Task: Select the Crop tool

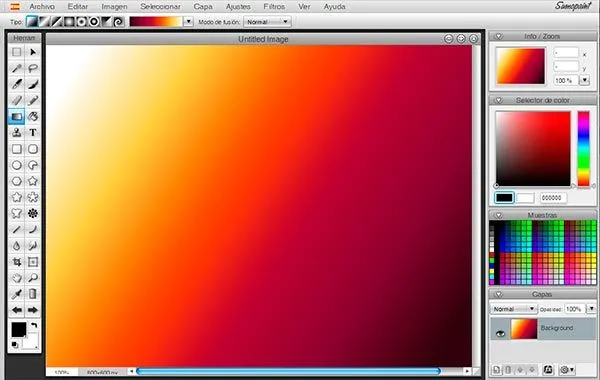Action: pyautogui.click(x=16, y=262)
